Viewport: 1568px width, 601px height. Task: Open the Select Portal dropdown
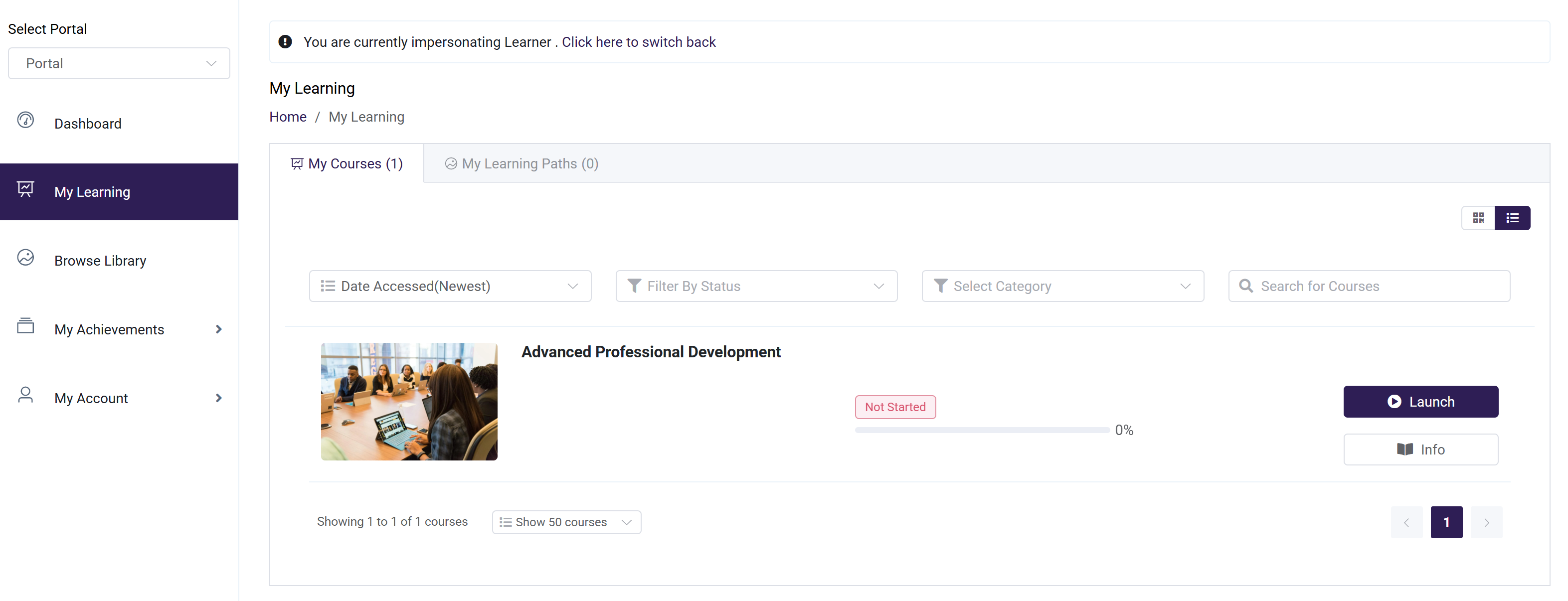(x=119, y=63)
